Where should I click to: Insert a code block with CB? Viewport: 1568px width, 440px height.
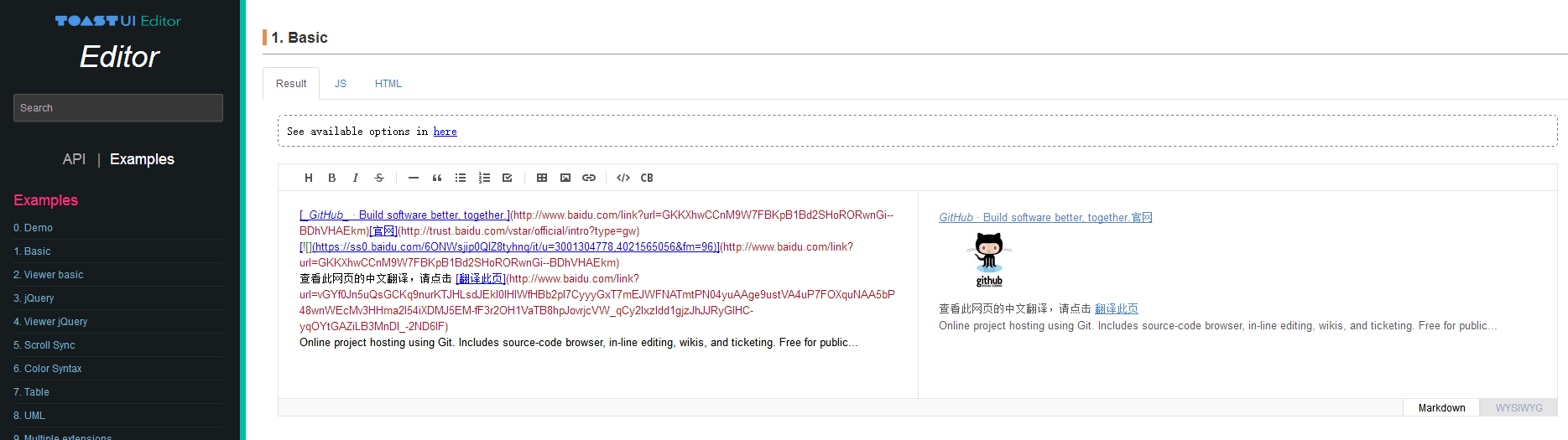(x=647, y=178)
